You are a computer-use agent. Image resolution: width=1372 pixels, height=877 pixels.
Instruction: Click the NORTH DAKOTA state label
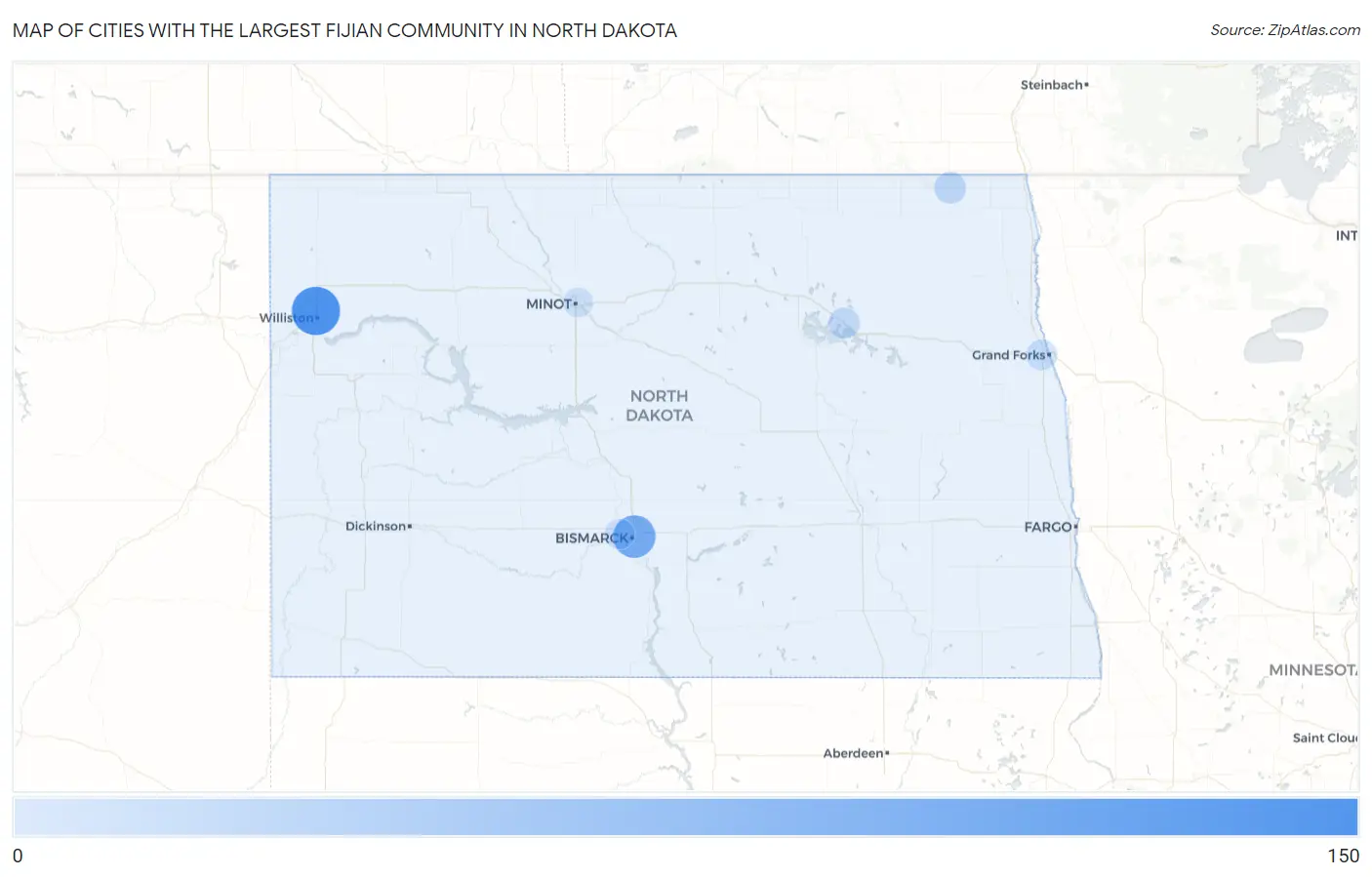coord(660,405)
